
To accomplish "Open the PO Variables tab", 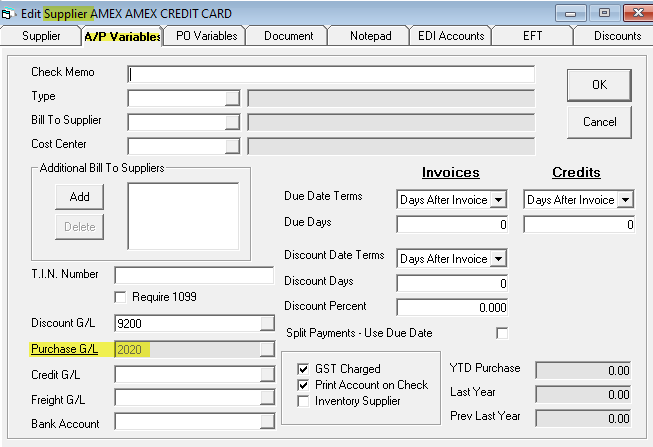I will tap(206, 36).
